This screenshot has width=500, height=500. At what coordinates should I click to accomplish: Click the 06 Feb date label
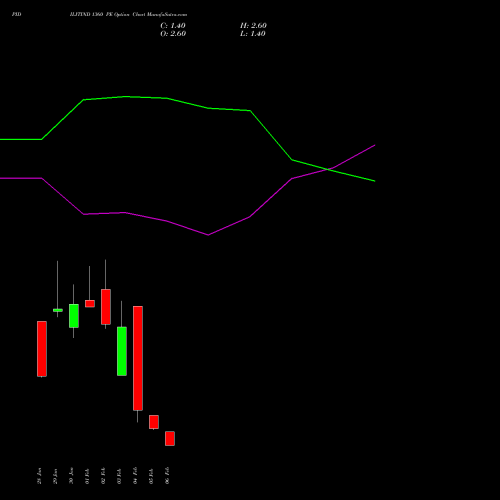tap(167, 476)
